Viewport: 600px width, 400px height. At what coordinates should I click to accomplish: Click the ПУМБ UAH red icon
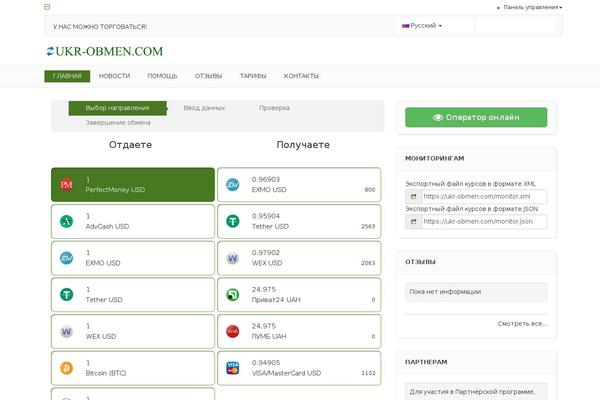233,331
